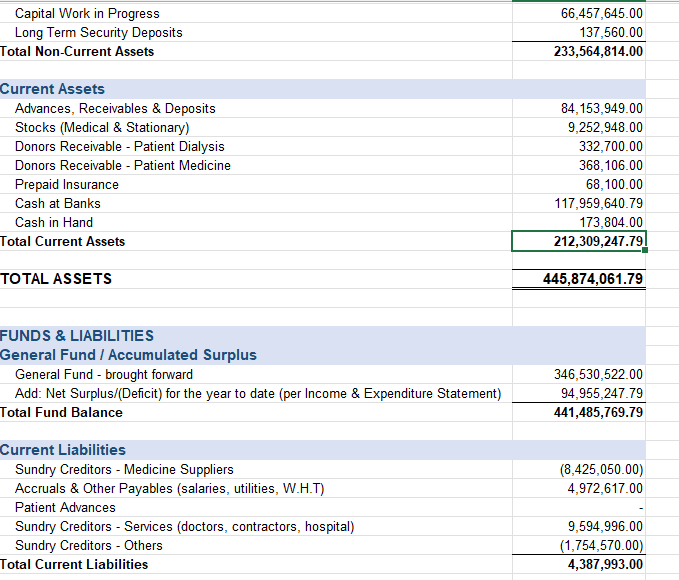Click the Total Fund Balance label

(x=61, y=412)
